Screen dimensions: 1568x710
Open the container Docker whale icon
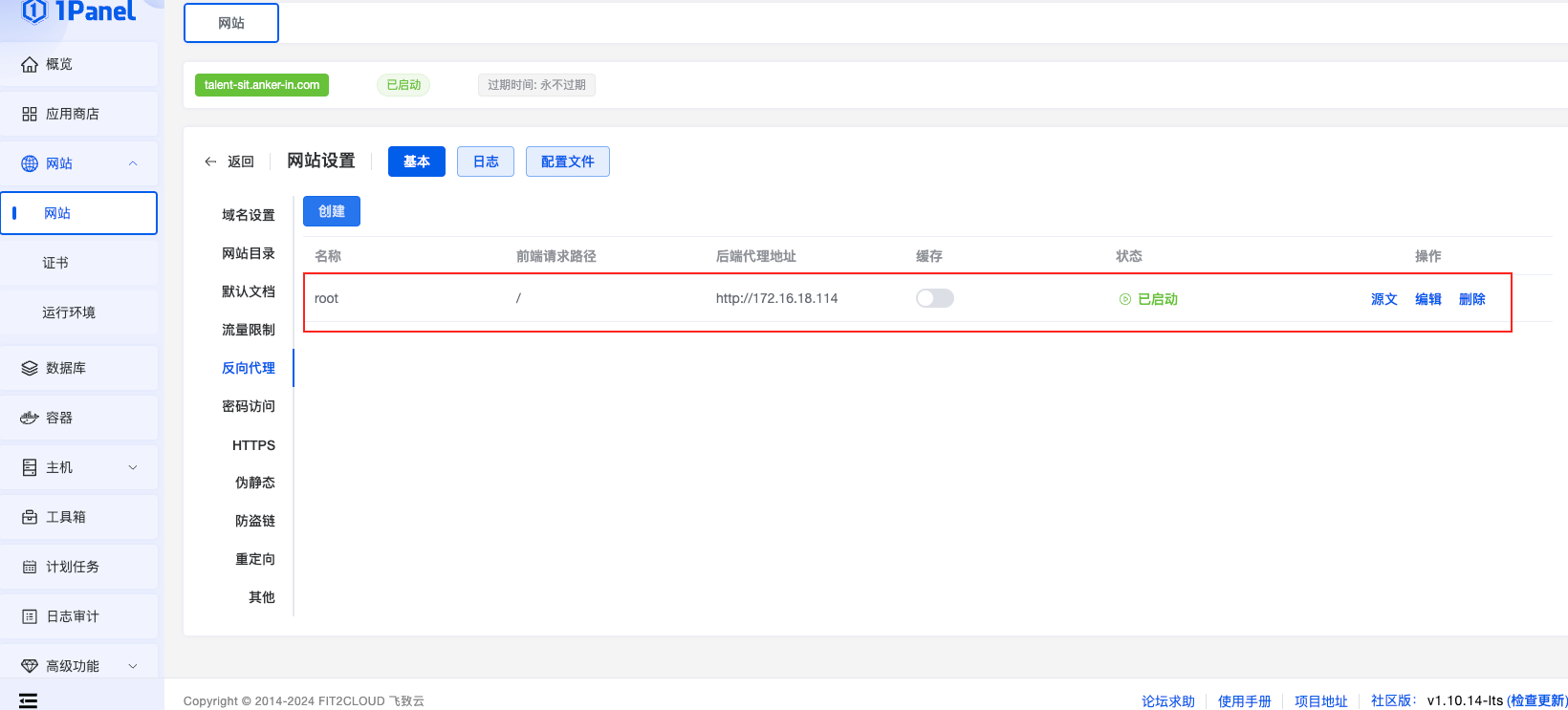point(30,418)
